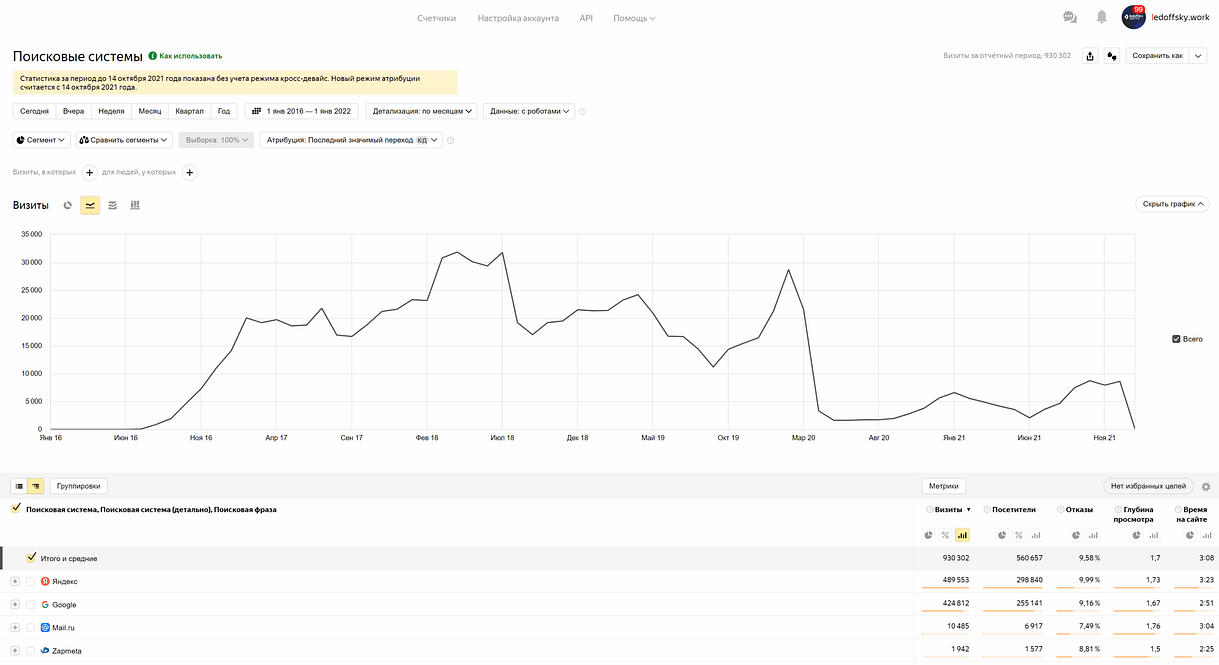This screenshot has width=1219, height=665.
Task: Select the stacked area chart icon
Action: (112, 205)
